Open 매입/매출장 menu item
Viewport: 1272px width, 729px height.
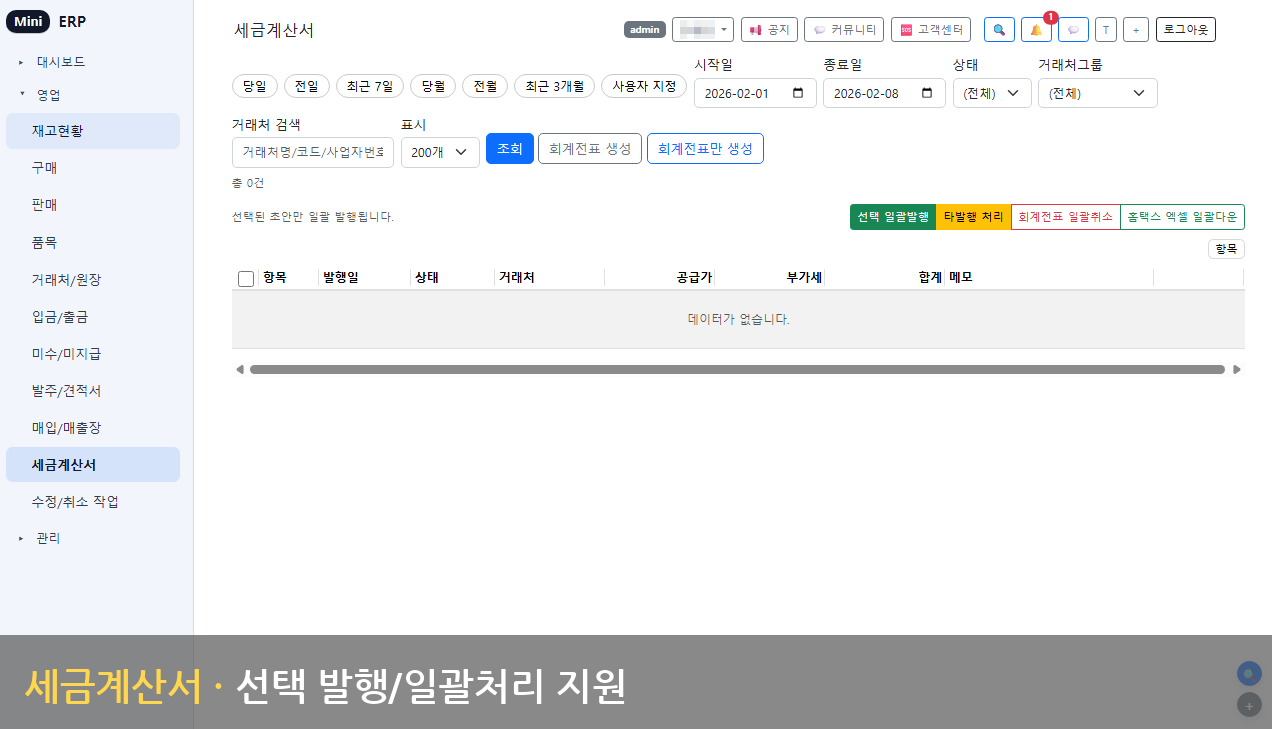[x=93, y=427]
